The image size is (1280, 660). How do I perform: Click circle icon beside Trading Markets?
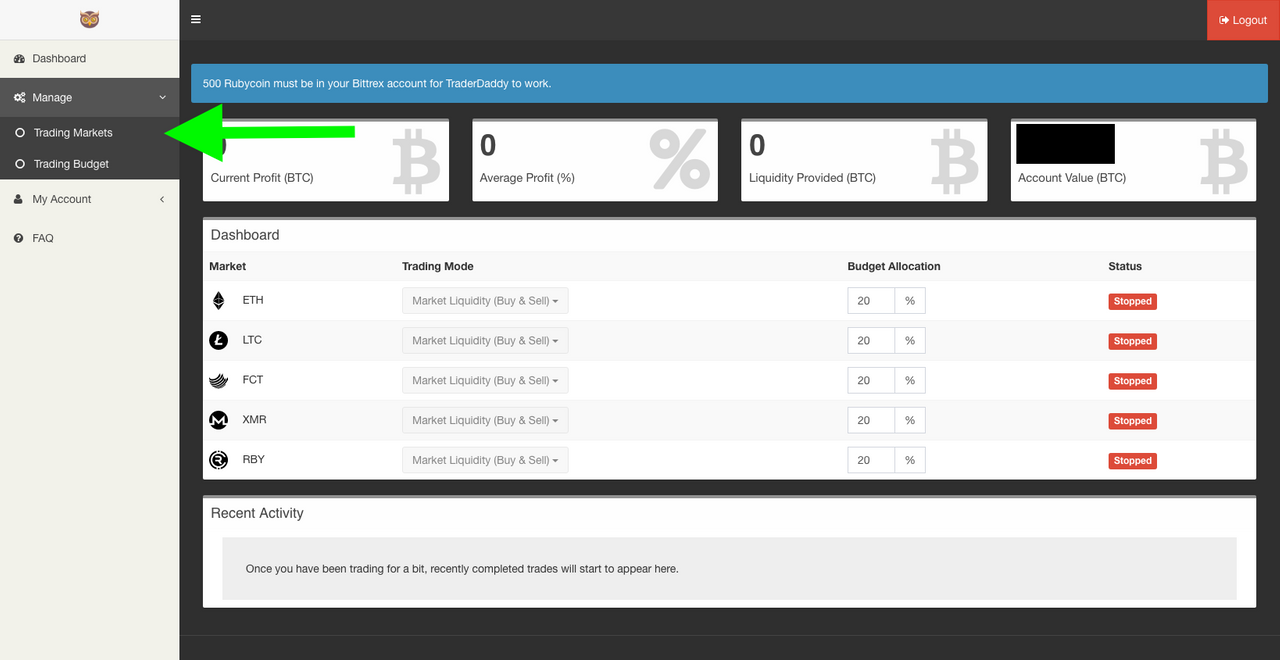click(x=20, y=133)
